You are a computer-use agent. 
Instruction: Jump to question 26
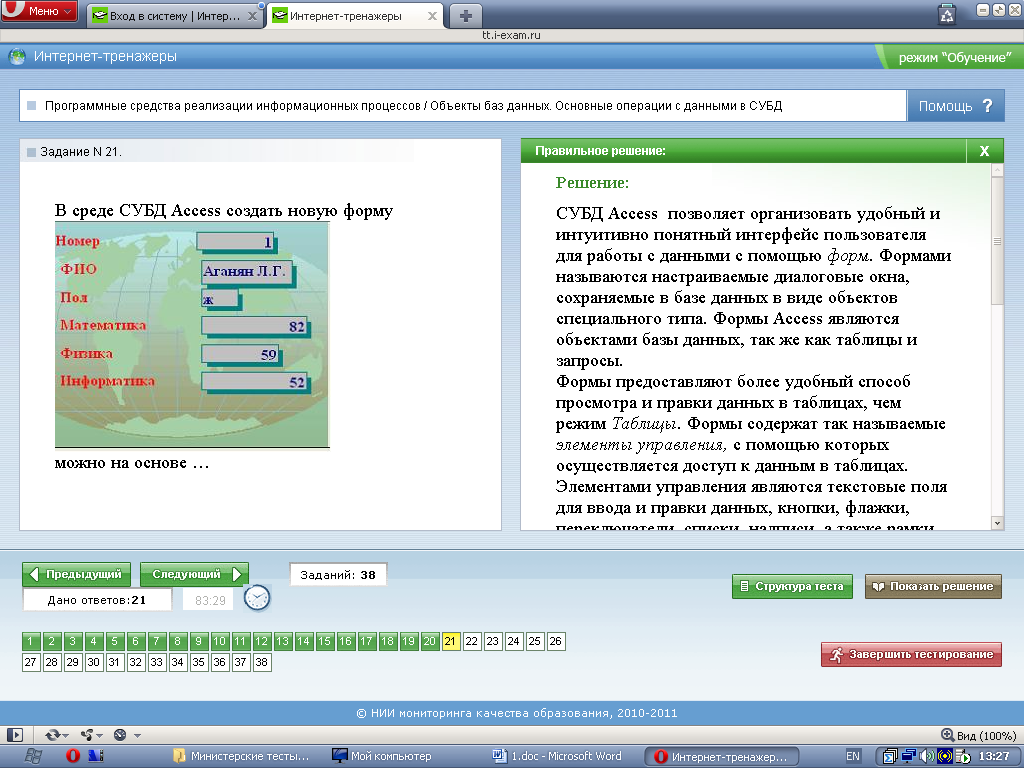[555, 641]
